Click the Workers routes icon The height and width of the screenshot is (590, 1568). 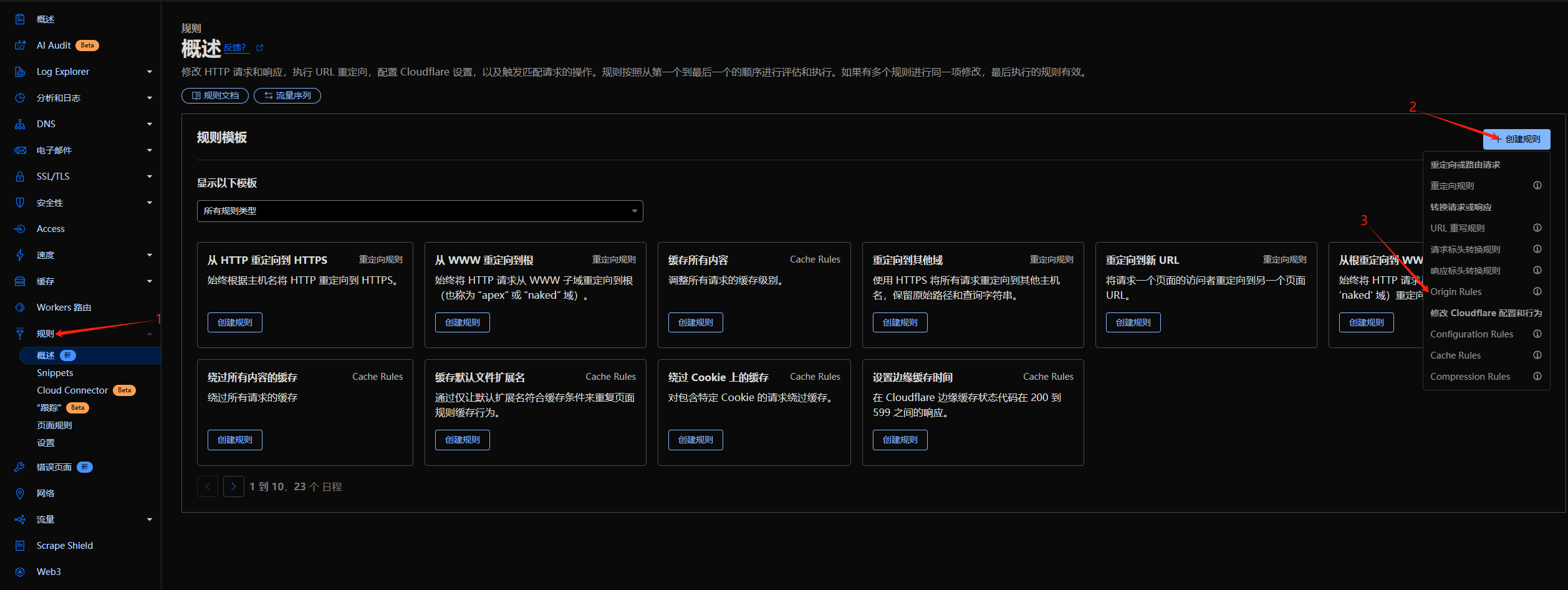20,307
